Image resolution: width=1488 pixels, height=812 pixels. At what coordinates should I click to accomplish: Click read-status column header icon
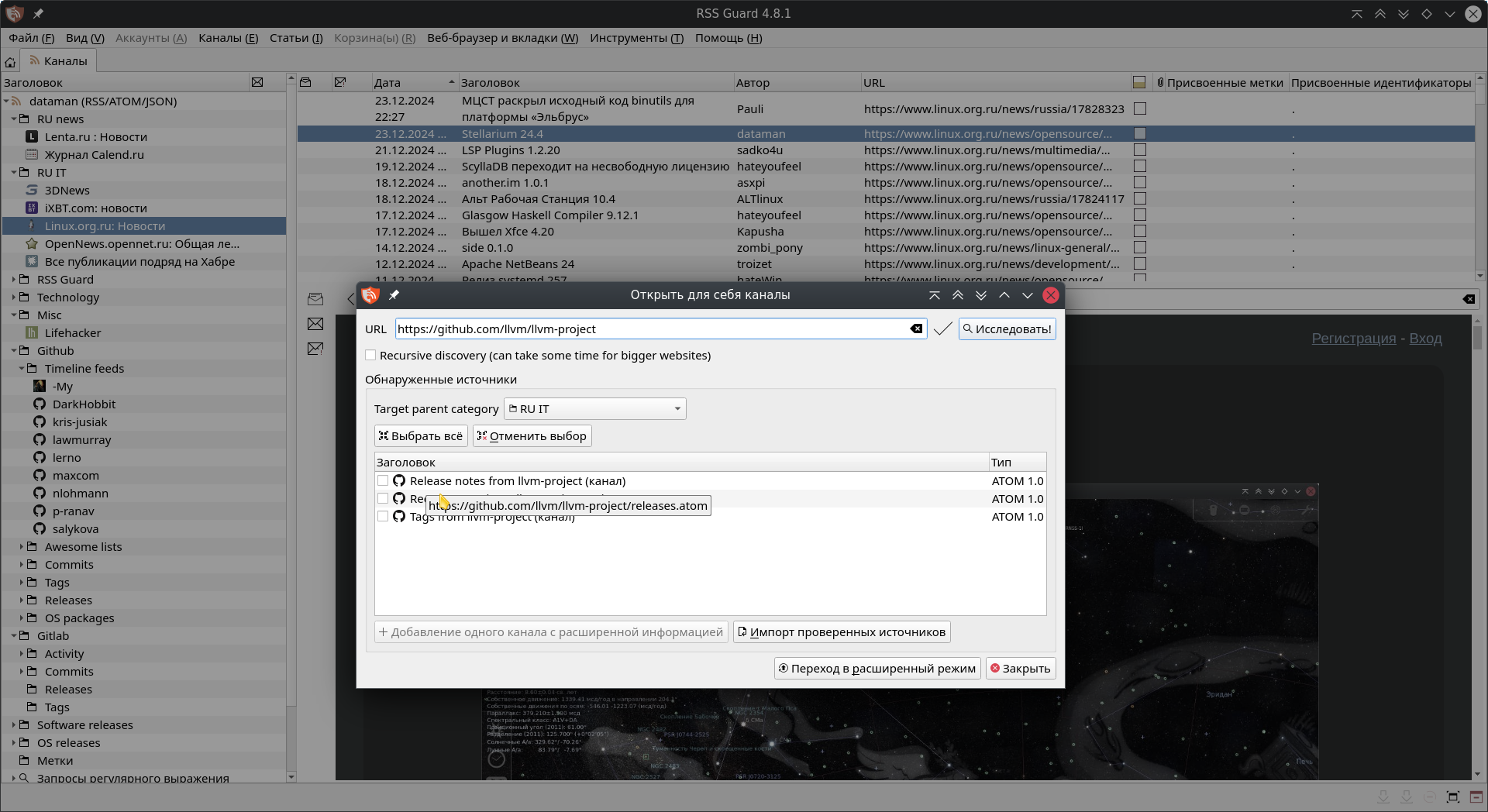305,83
